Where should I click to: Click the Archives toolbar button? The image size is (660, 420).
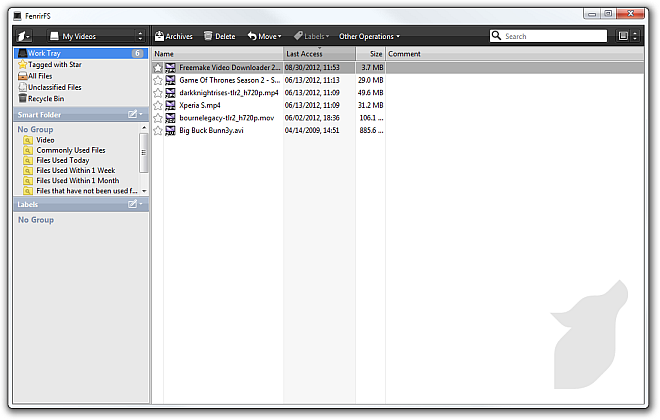[173, 36]
